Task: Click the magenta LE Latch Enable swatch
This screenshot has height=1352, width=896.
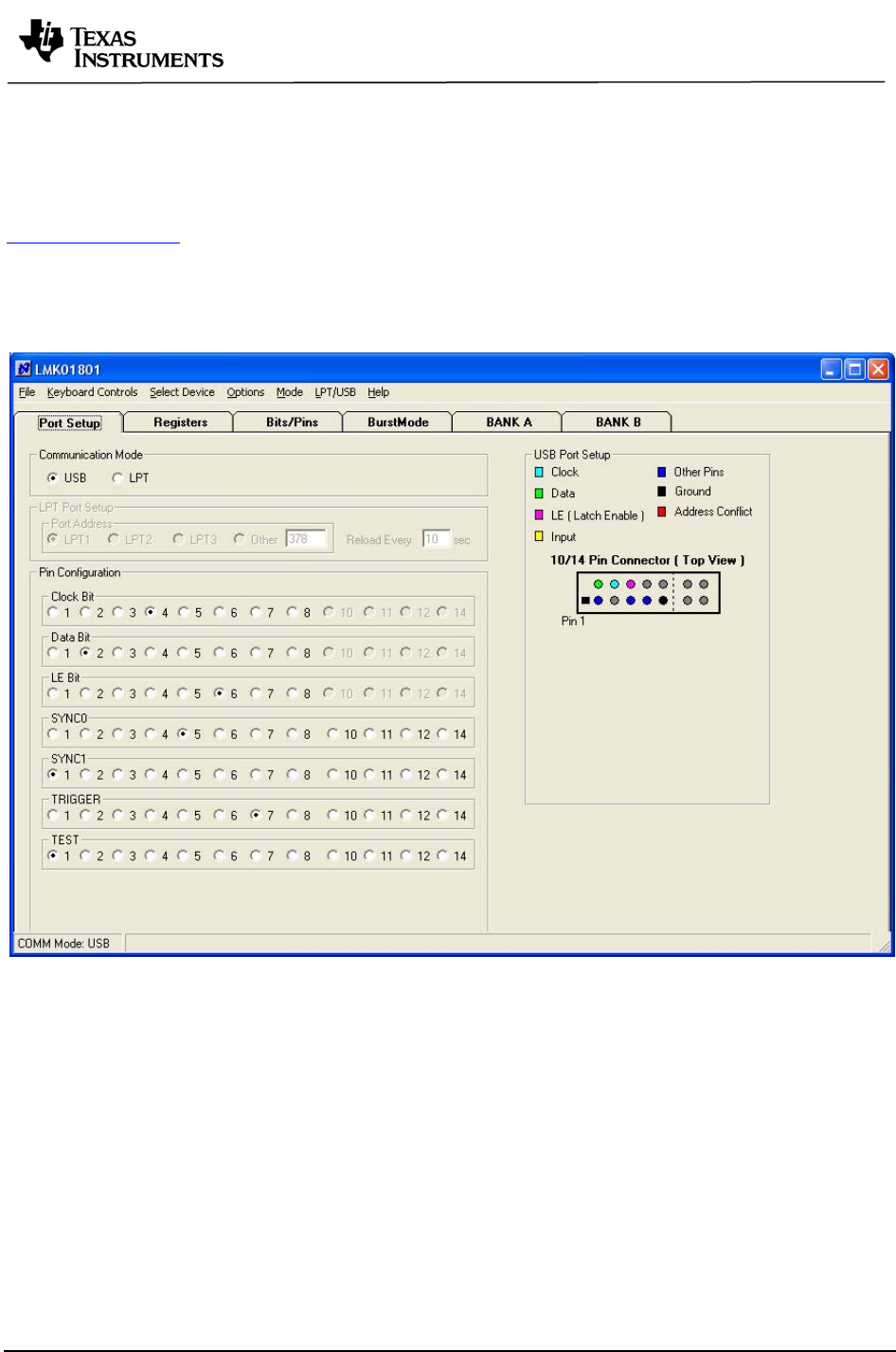Action: click(x=539, y=515)
